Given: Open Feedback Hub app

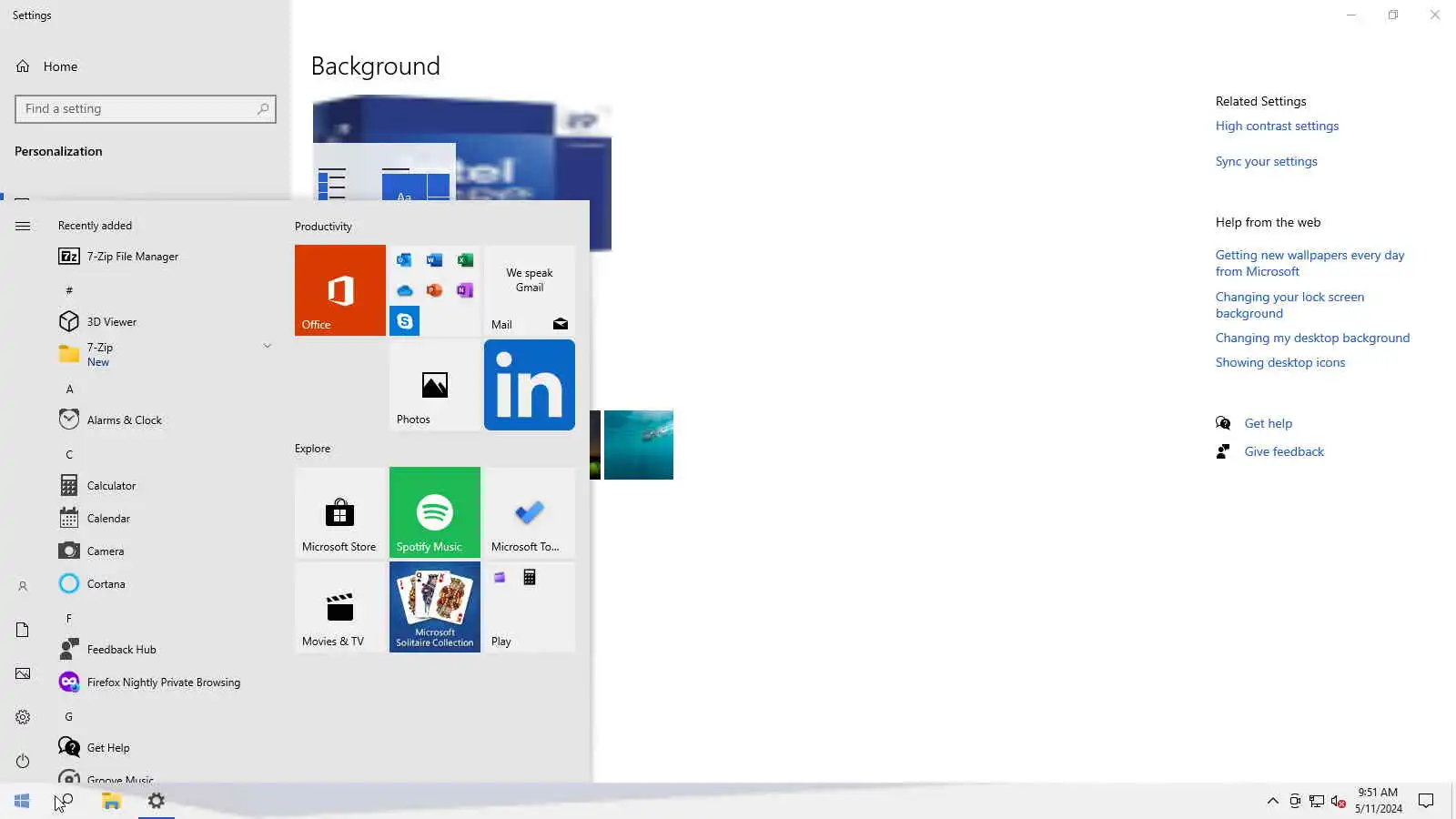Looking at the screenshot, I should point(164,650).
